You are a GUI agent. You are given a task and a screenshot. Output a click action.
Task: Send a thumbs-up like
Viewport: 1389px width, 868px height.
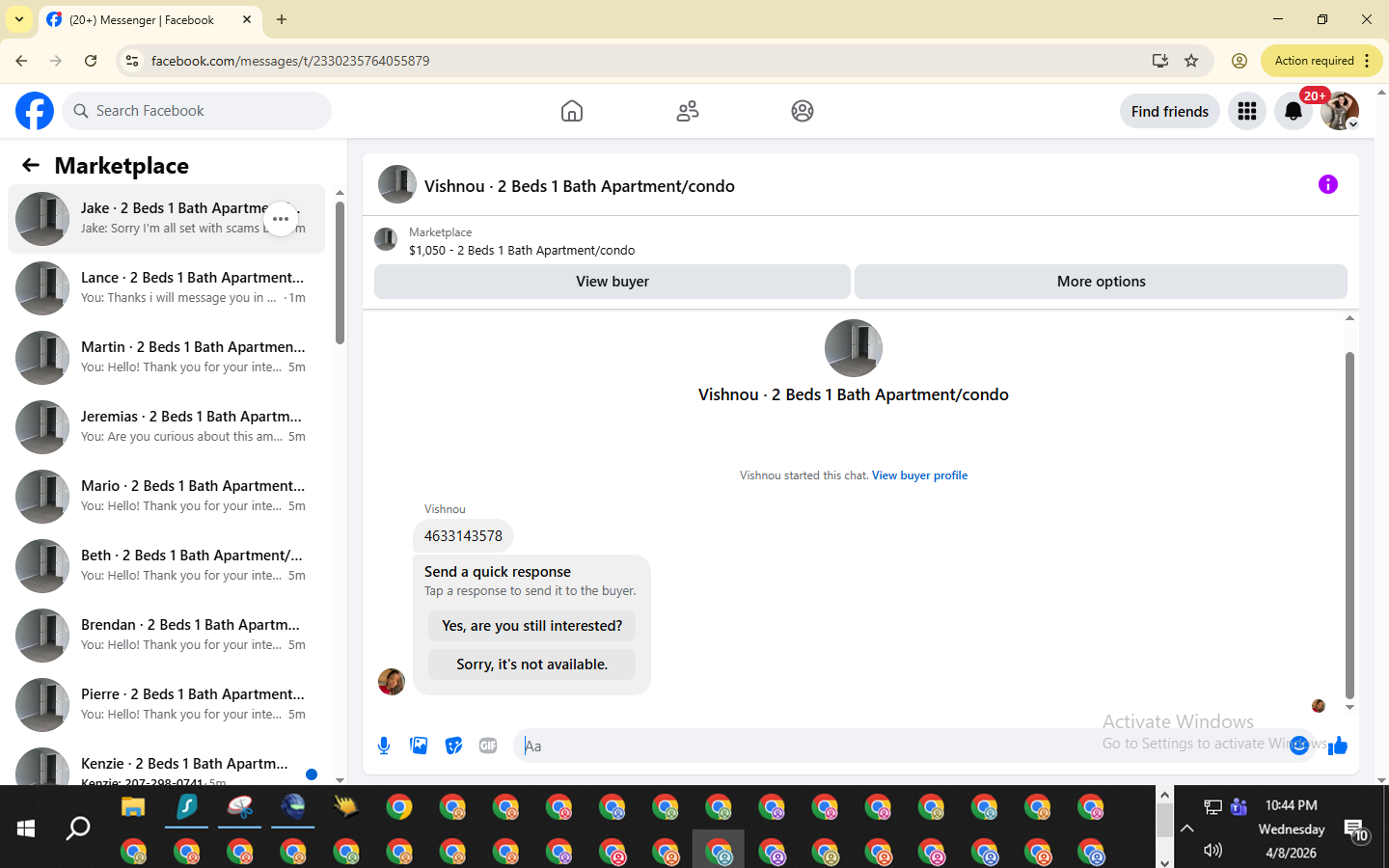pos(1338,745)
